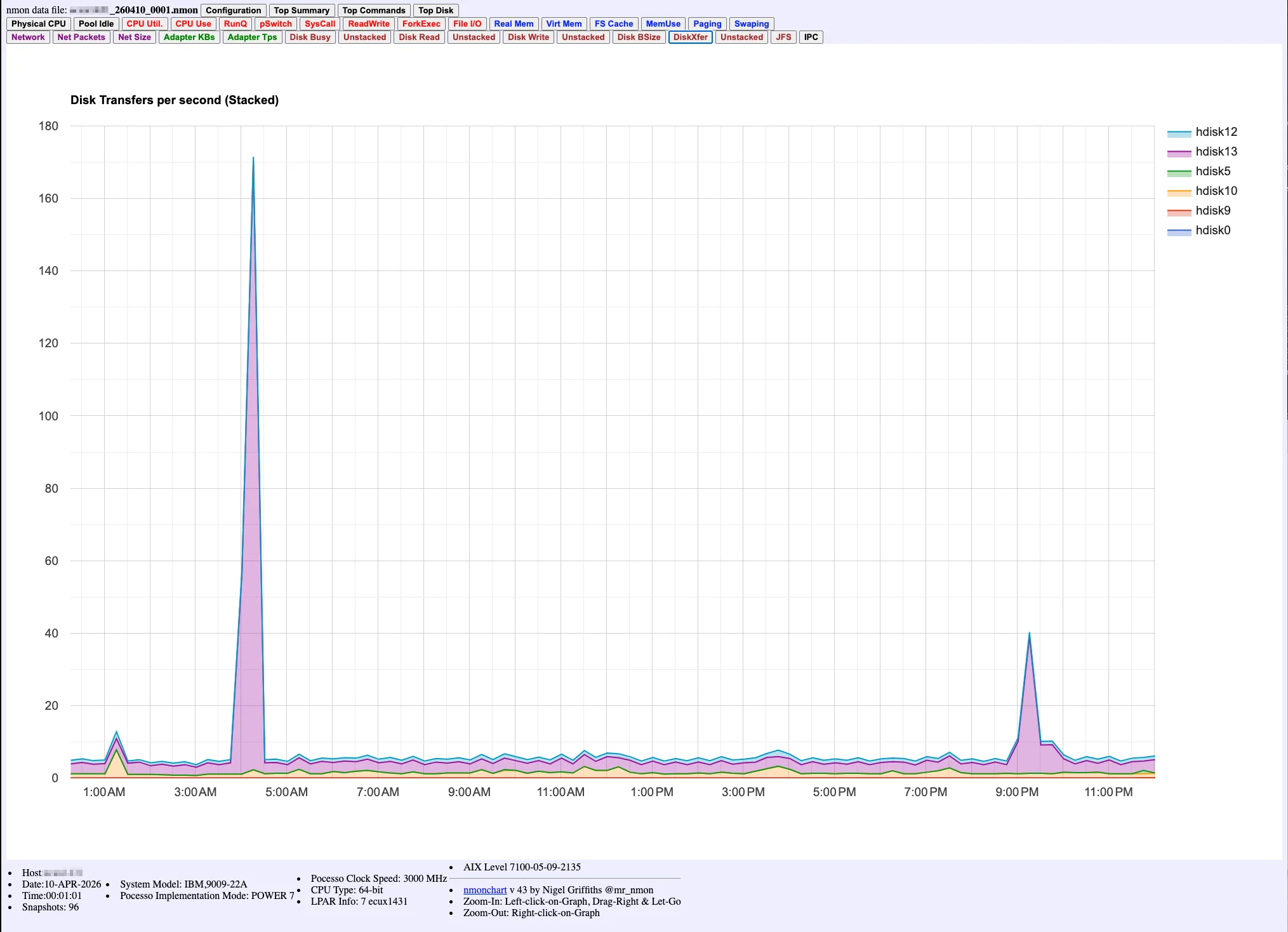Display the Adapter KBs chart

point(189,37)
